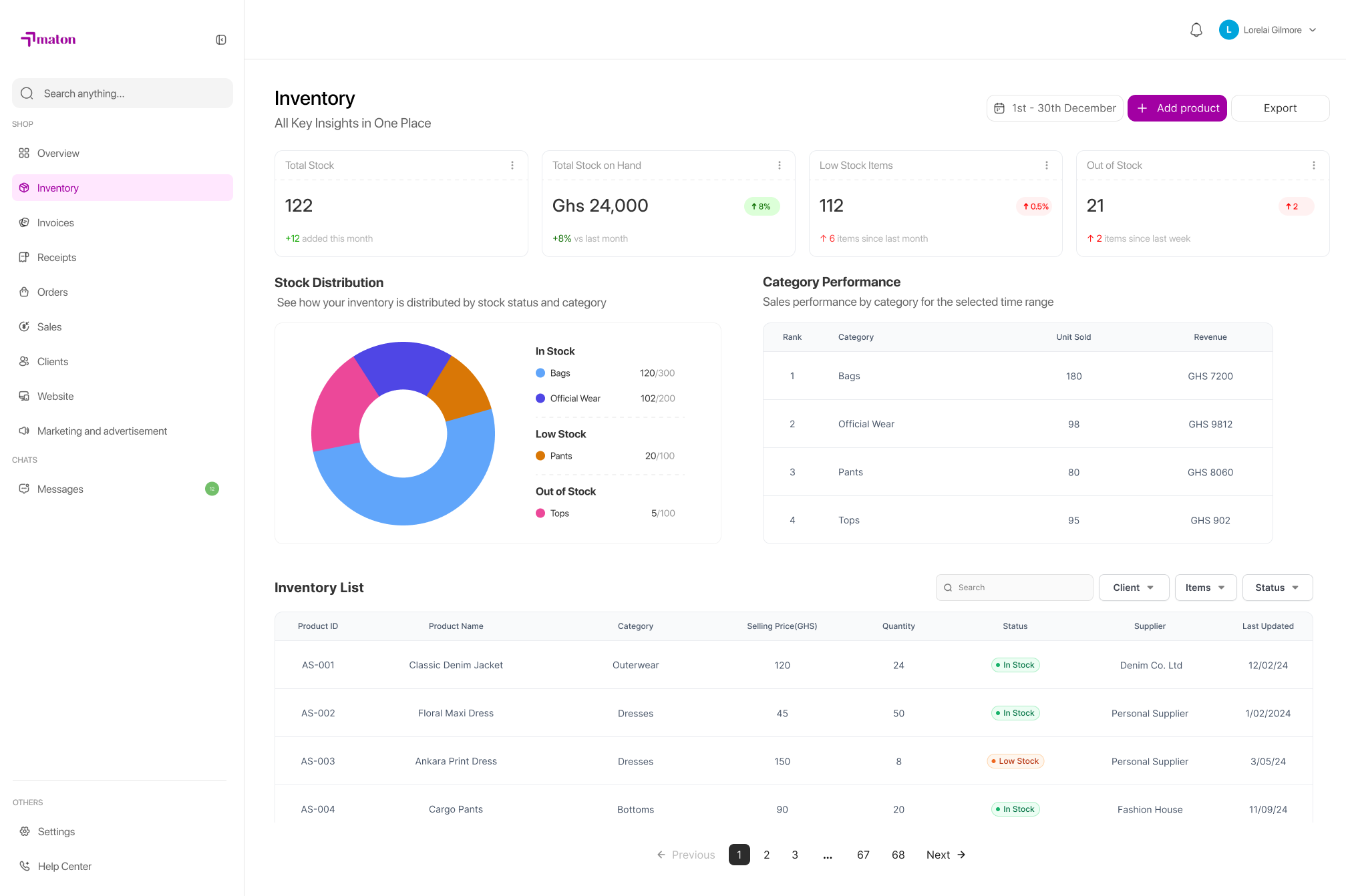The image size is (1346, 896).
Task: Click the Messages chat icon
Action: click(24, 489)
